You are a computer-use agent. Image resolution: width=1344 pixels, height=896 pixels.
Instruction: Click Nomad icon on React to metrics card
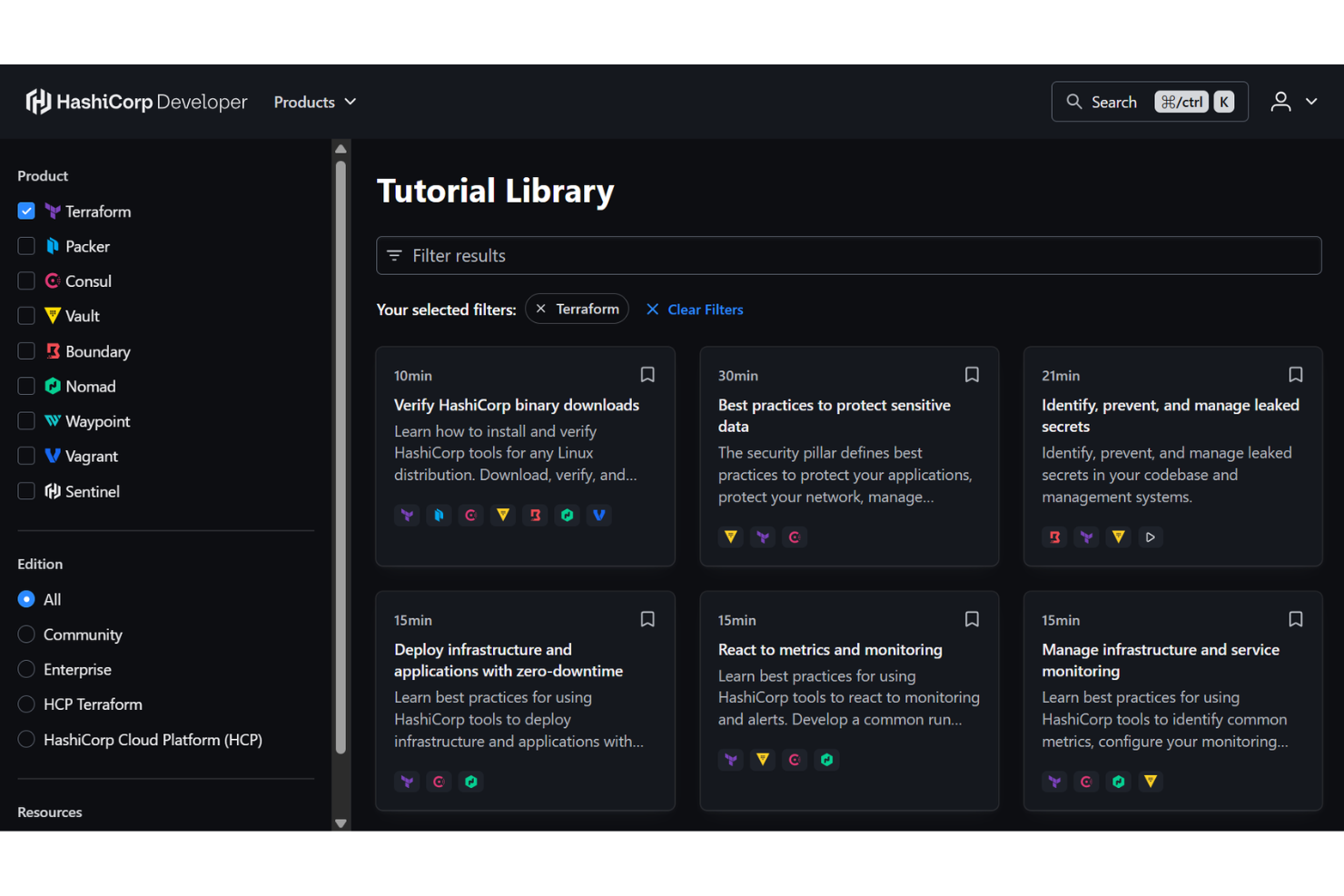pyautogui.click(x=826, y=759)
